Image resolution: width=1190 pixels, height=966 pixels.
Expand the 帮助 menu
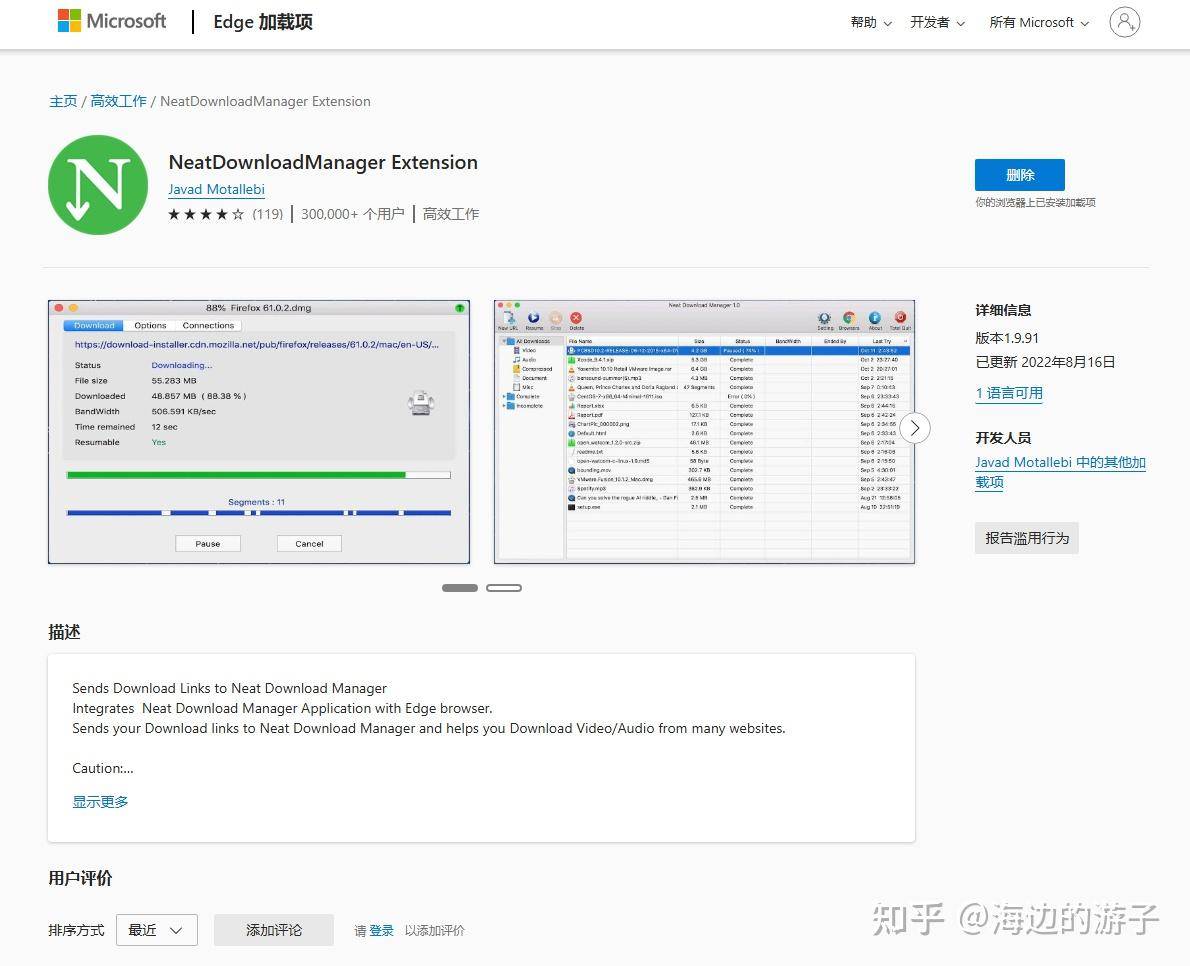pyautogui.click(x=870, y=23)
